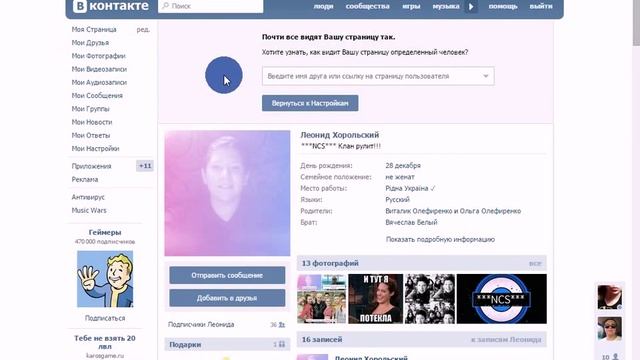The width and height of the screenshot is (640, 360).
Task: Open parent Ольга Олефиренко profile
Action: coord(490,211)
